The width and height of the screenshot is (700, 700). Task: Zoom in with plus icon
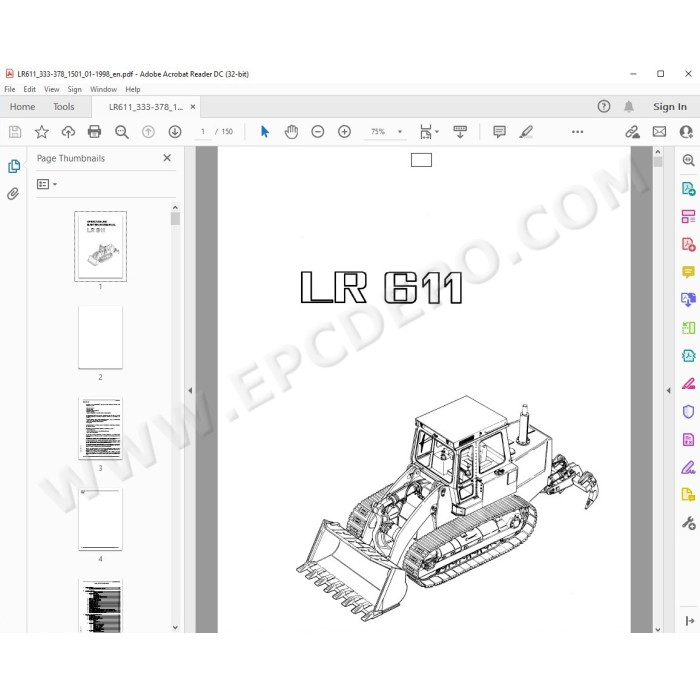pos(344,132)
